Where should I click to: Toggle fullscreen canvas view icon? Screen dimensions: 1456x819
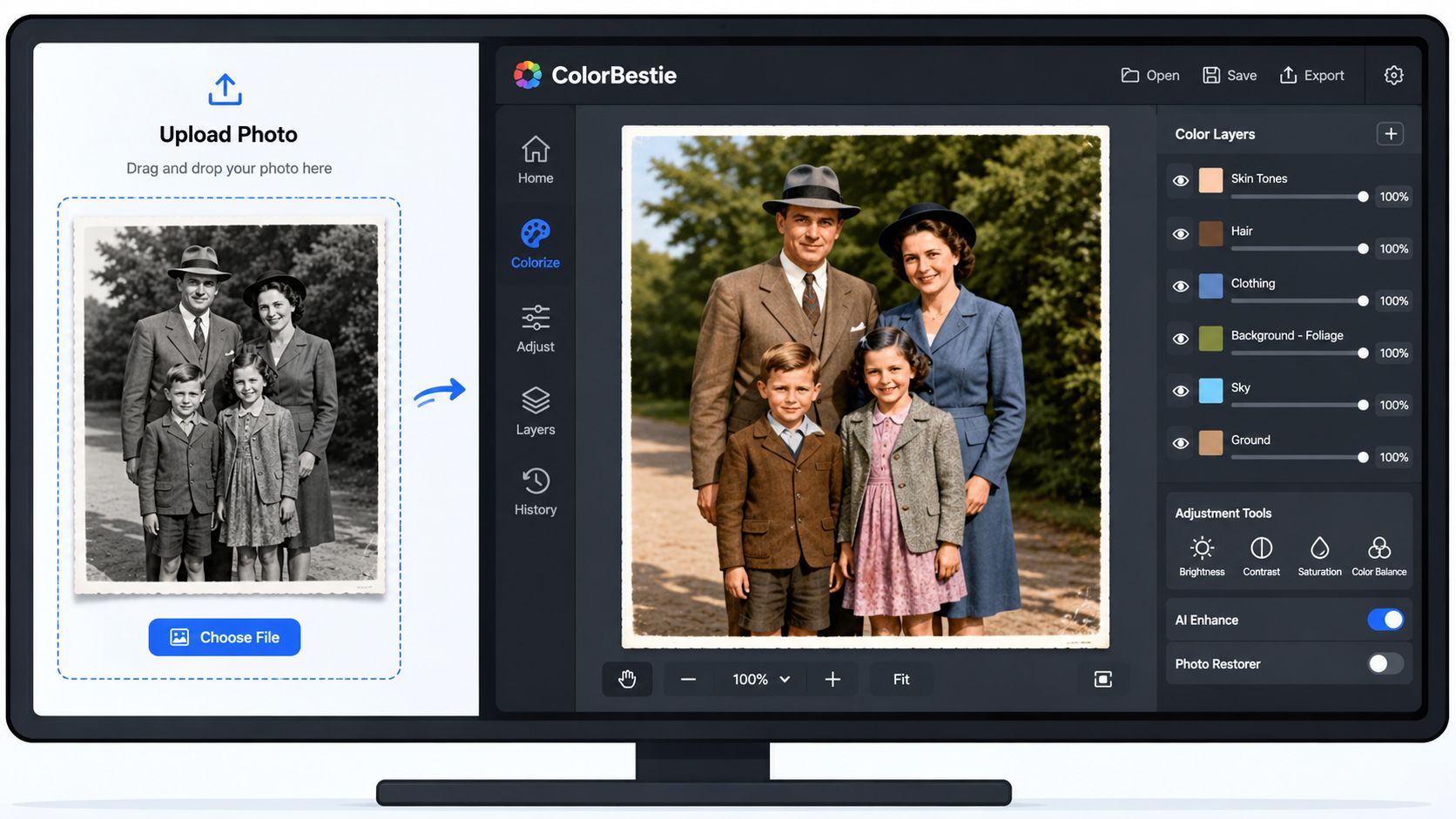[x=1102, y=679]
